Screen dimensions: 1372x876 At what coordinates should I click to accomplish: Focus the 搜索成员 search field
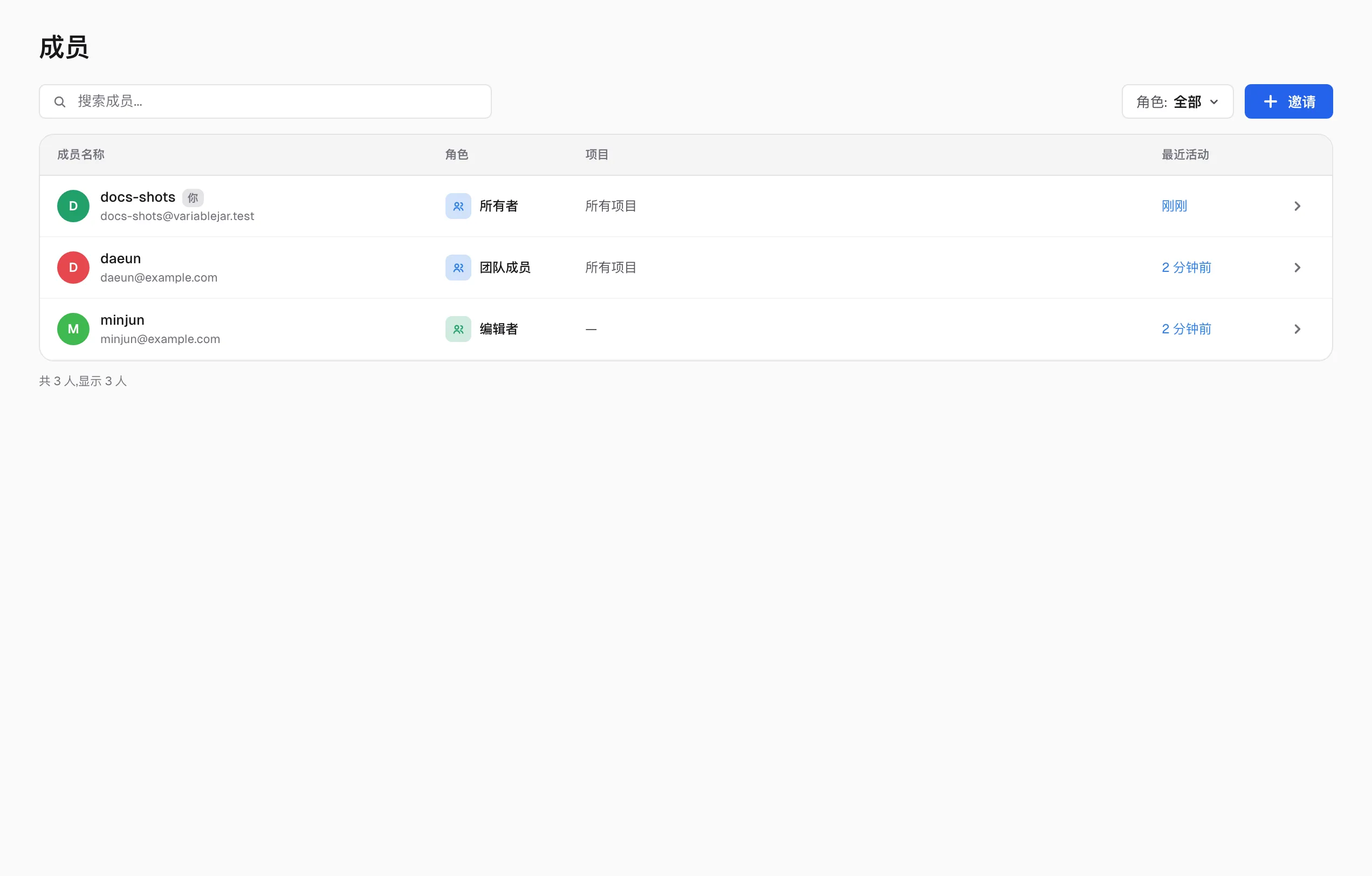265,101
